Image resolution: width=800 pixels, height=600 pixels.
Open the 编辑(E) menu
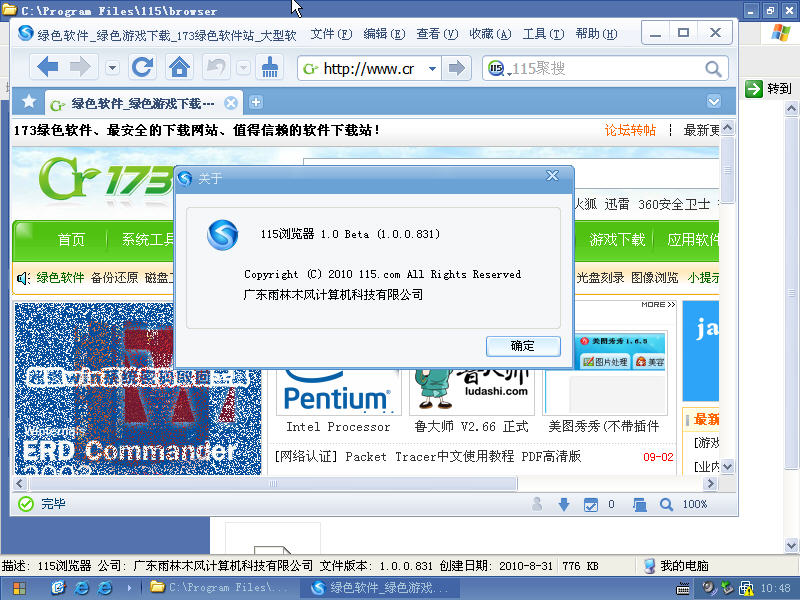click(384, 34)
